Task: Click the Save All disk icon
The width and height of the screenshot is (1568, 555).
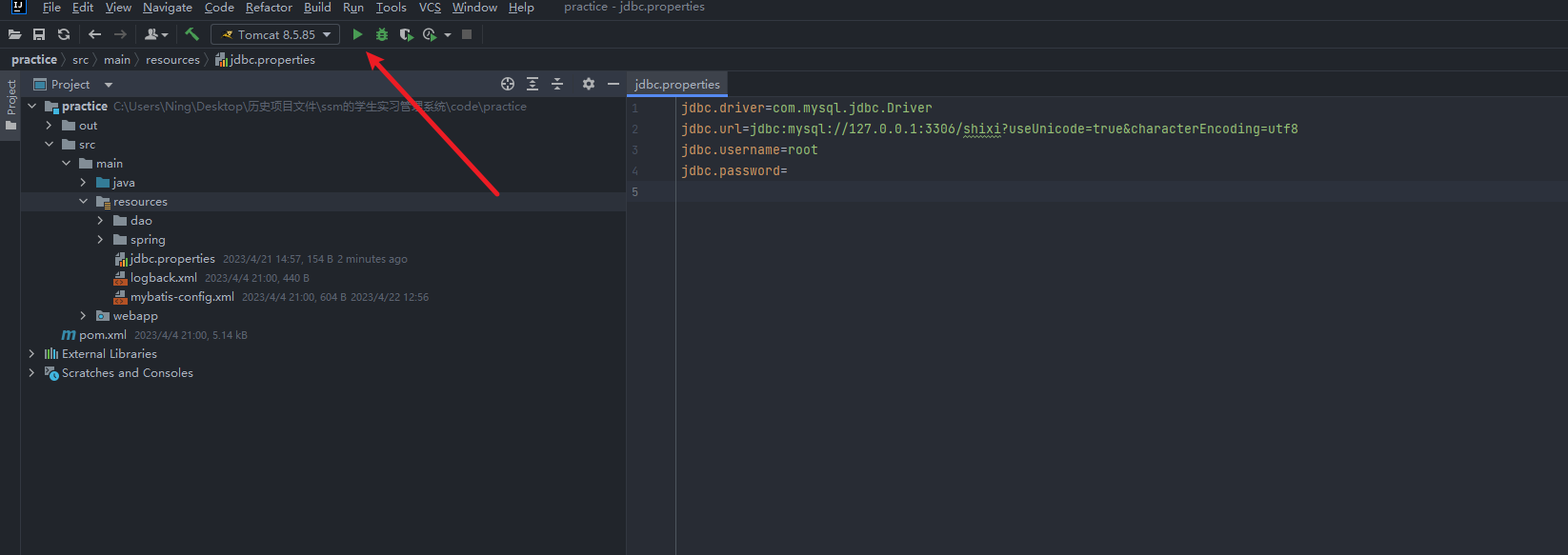Action: 39,34
